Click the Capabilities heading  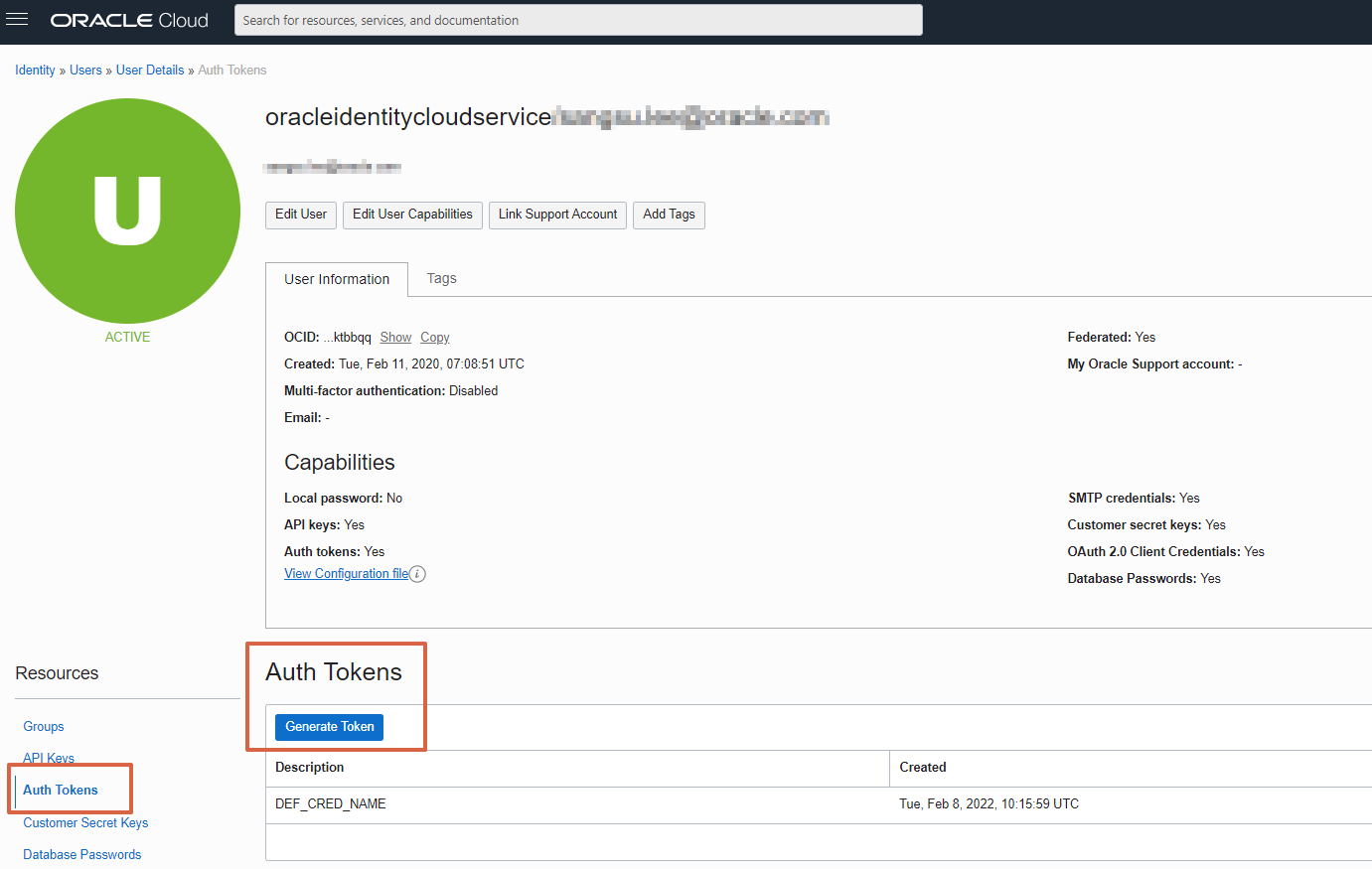339,463
